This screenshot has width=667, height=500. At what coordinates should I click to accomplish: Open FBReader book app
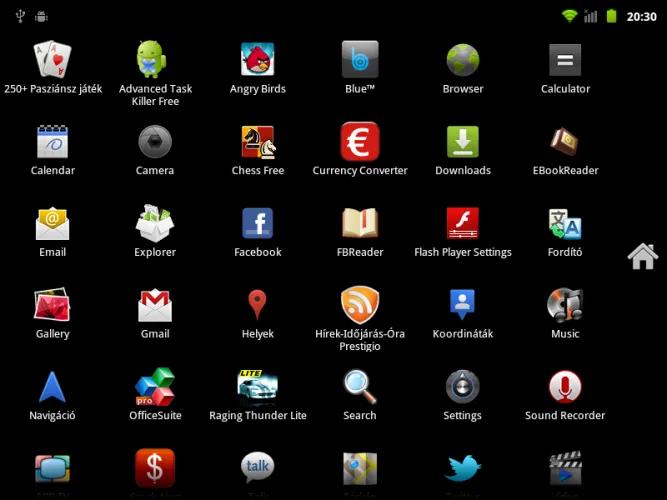pos(360,223)
